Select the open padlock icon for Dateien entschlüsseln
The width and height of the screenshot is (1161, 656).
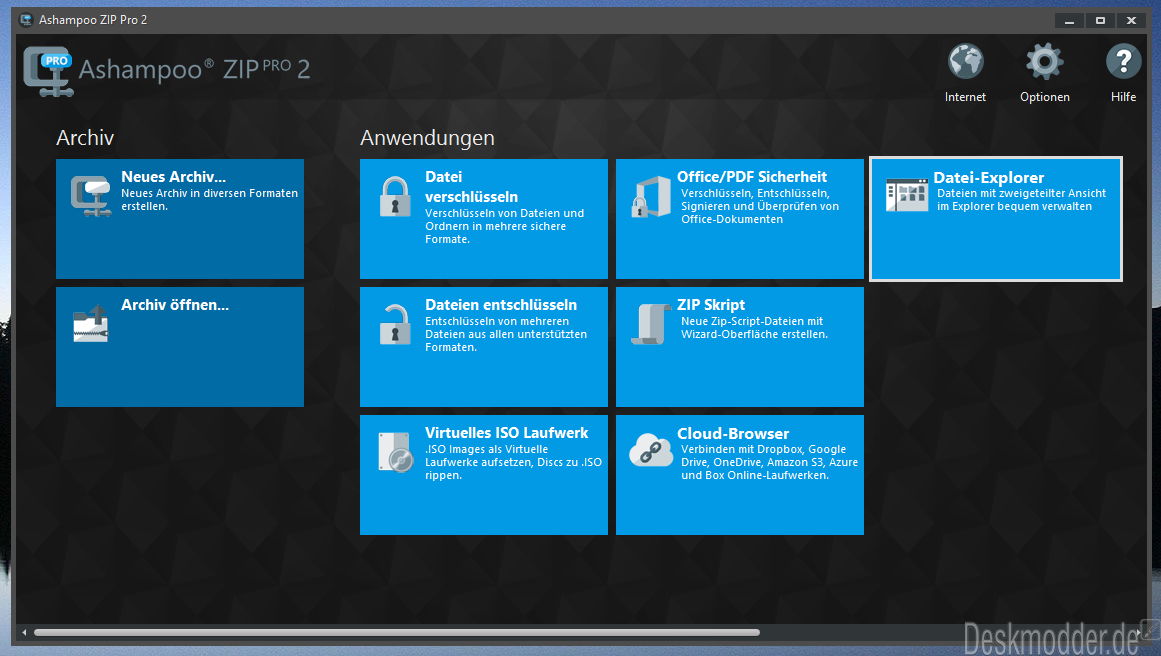pyautogui.click(x=395, y=324)
